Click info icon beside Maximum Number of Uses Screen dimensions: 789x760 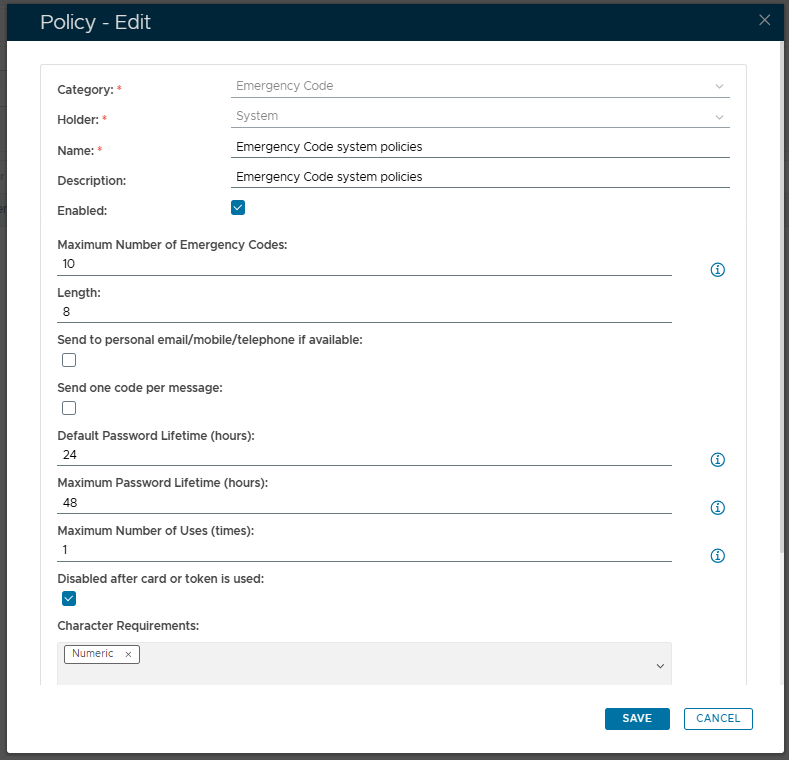(x=717, y=556)
